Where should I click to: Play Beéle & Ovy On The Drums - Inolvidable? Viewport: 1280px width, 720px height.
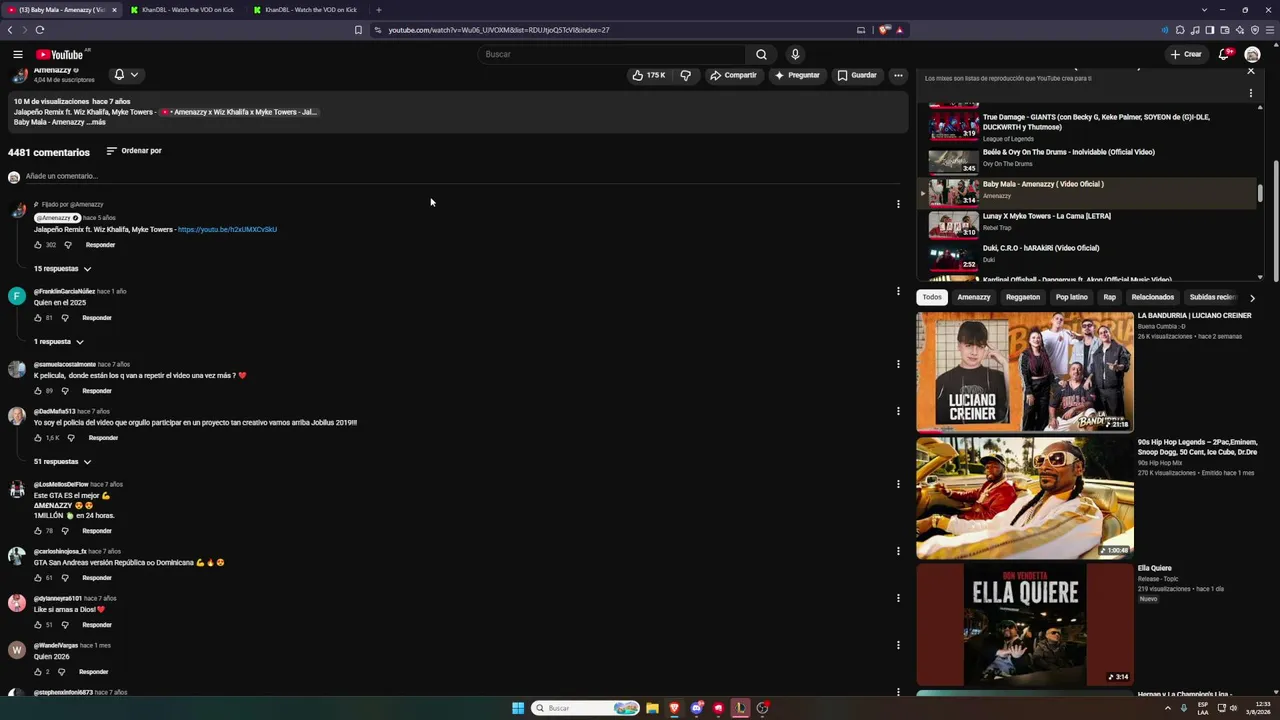[x=1086, y=160]
